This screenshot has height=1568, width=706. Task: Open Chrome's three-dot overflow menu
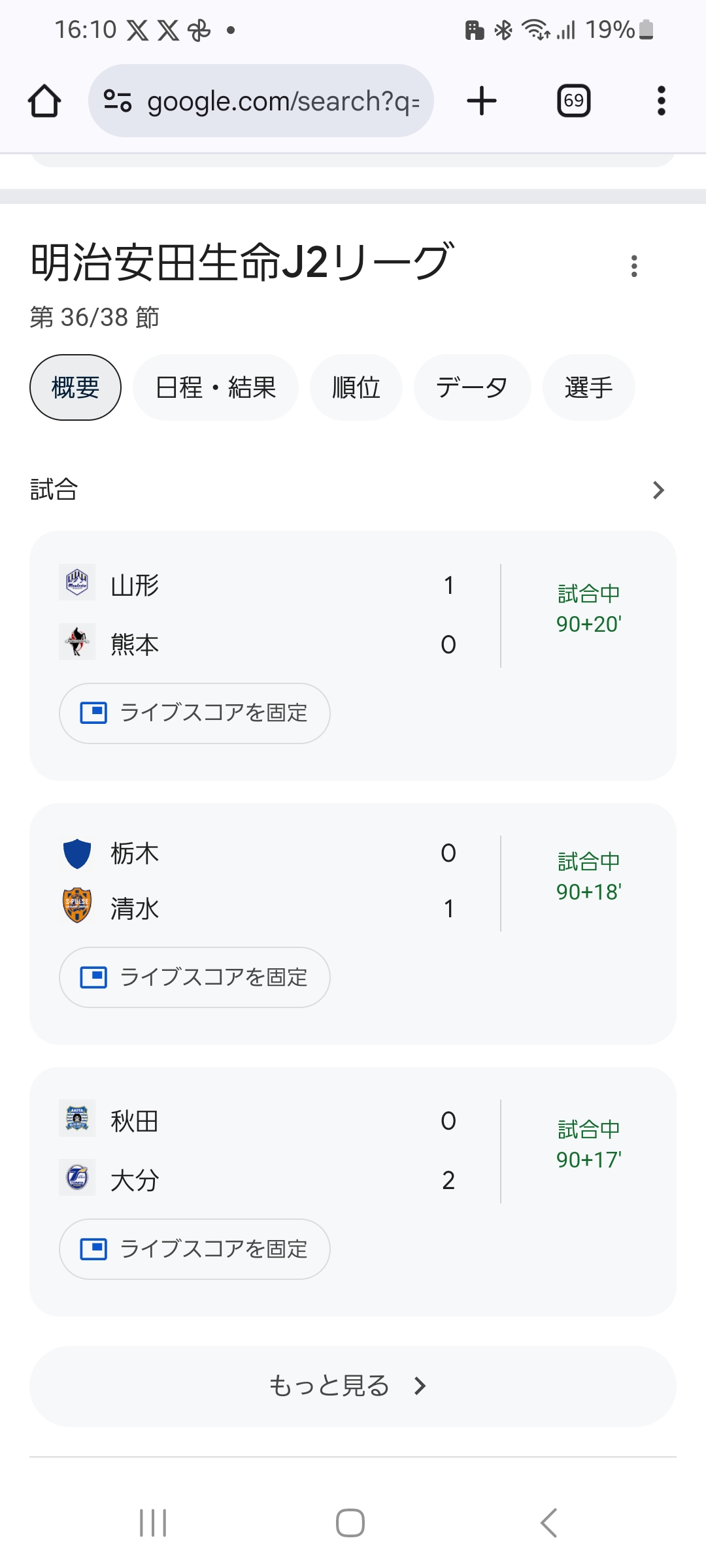click(661, 101)
